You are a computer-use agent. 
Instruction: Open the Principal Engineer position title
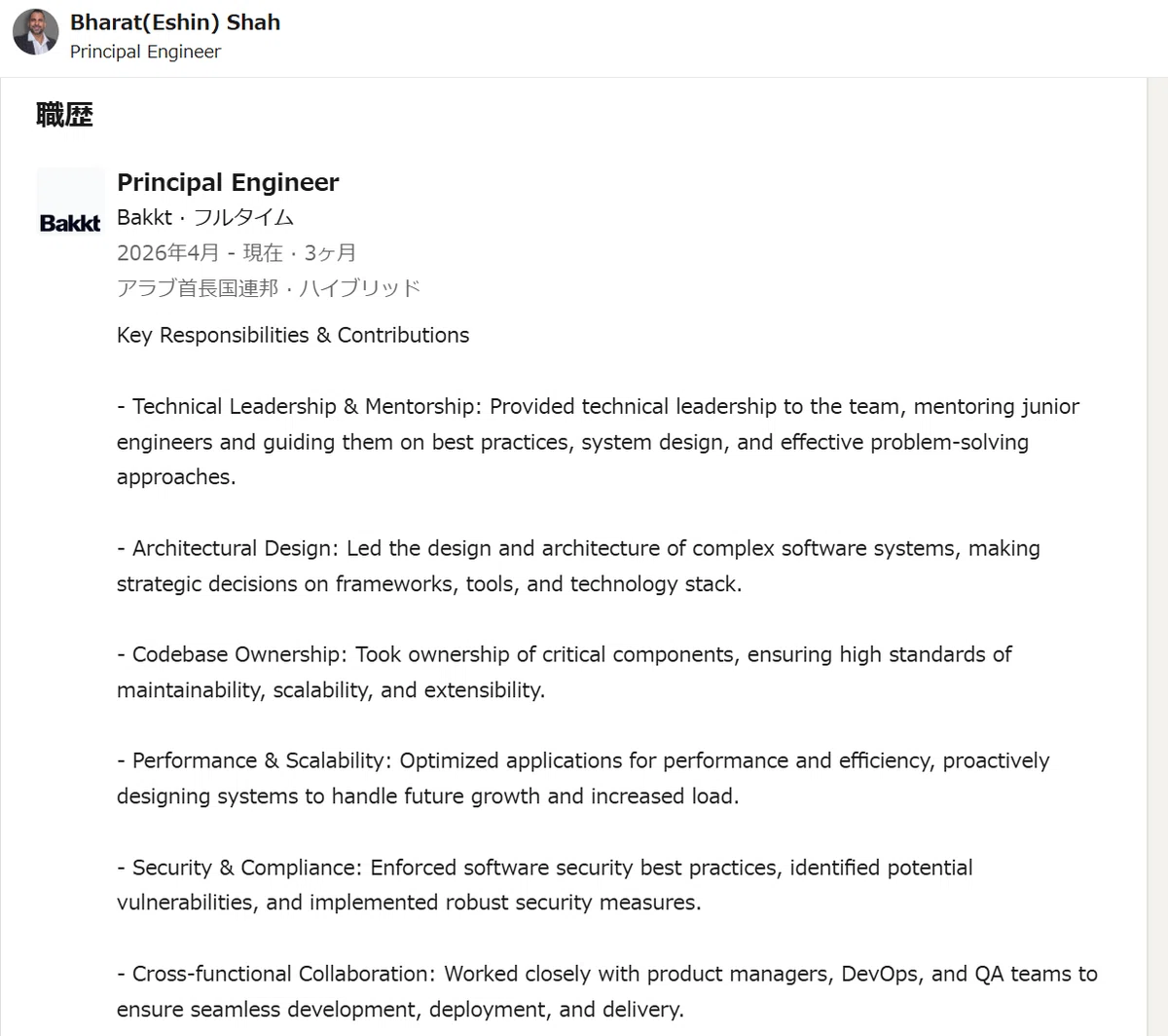tap(228, 182)
